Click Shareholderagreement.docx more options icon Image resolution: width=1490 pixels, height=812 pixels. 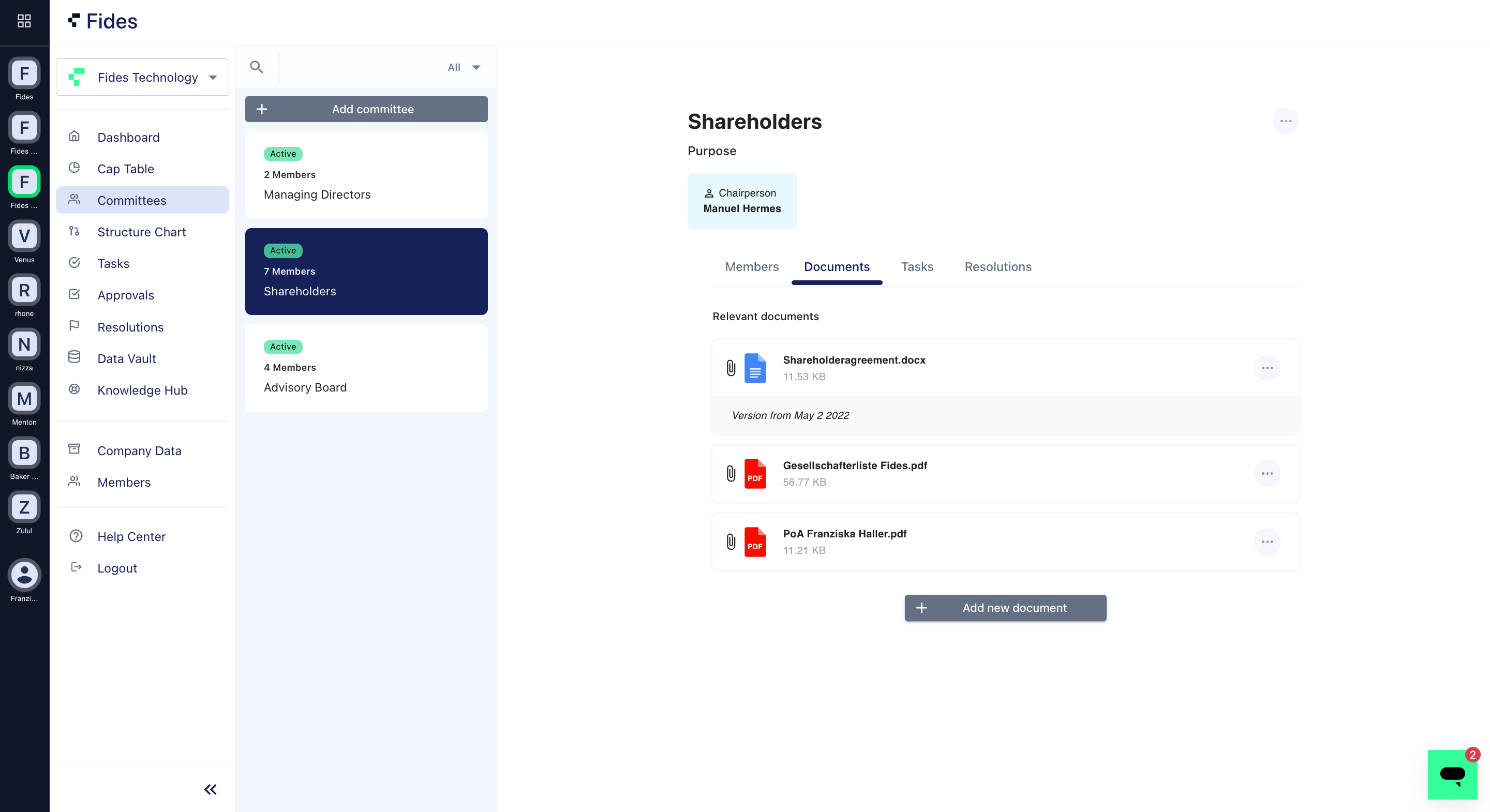point(1267,368)
